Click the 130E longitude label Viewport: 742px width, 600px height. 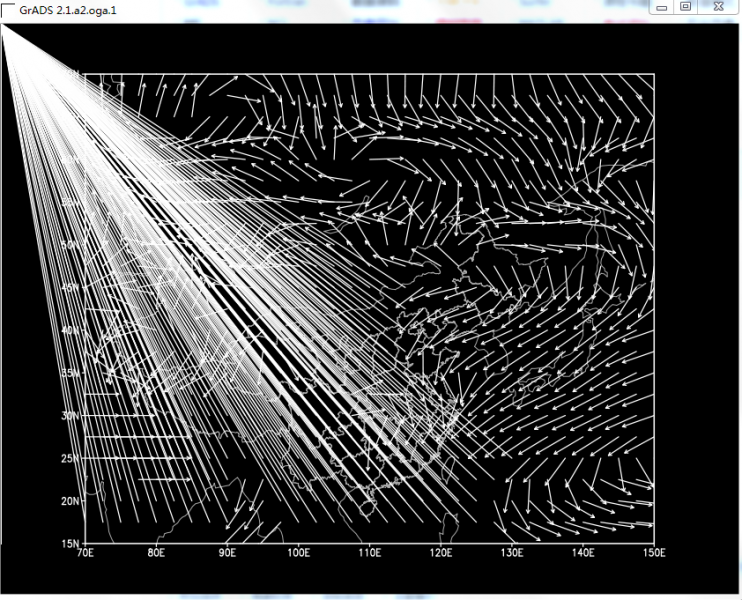click(x=511, y=553)
